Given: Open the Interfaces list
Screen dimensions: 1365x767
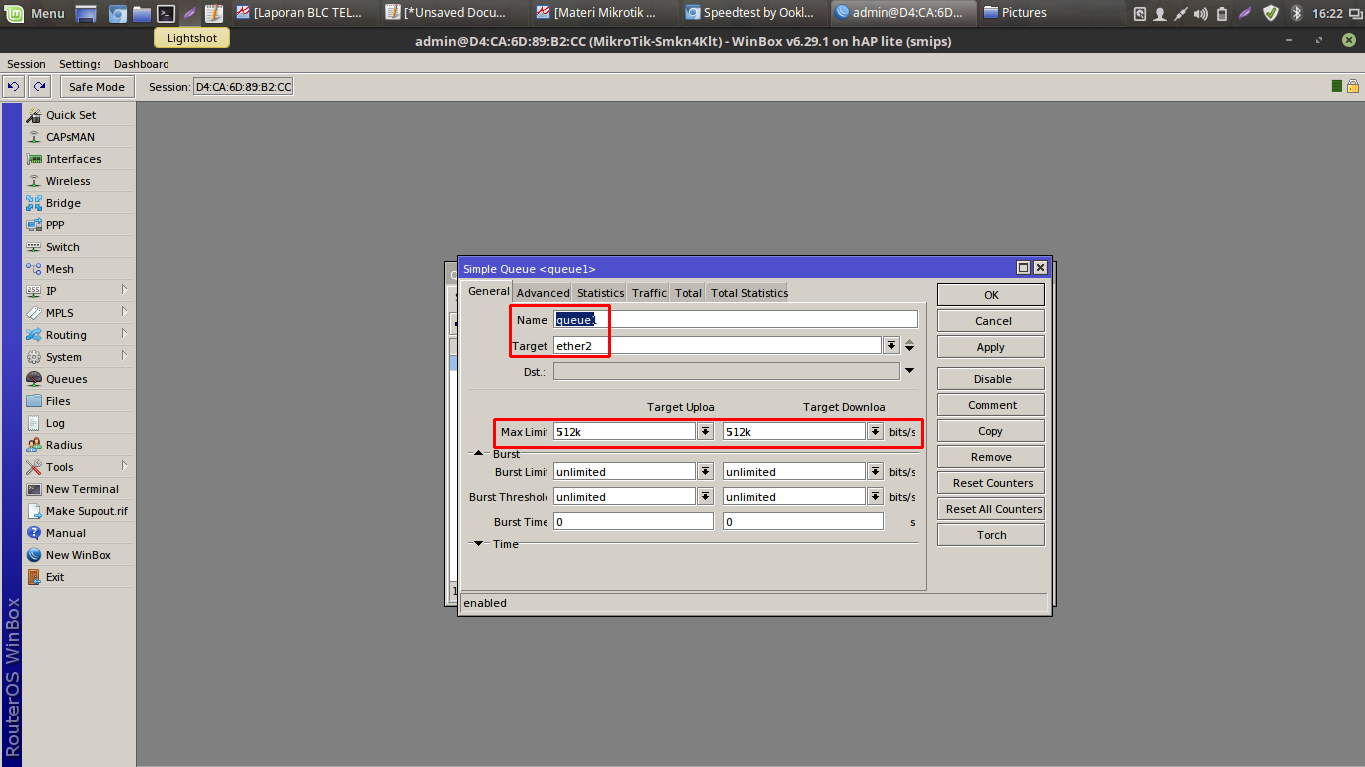Looking at the screenshot, I should pos(79,159).
